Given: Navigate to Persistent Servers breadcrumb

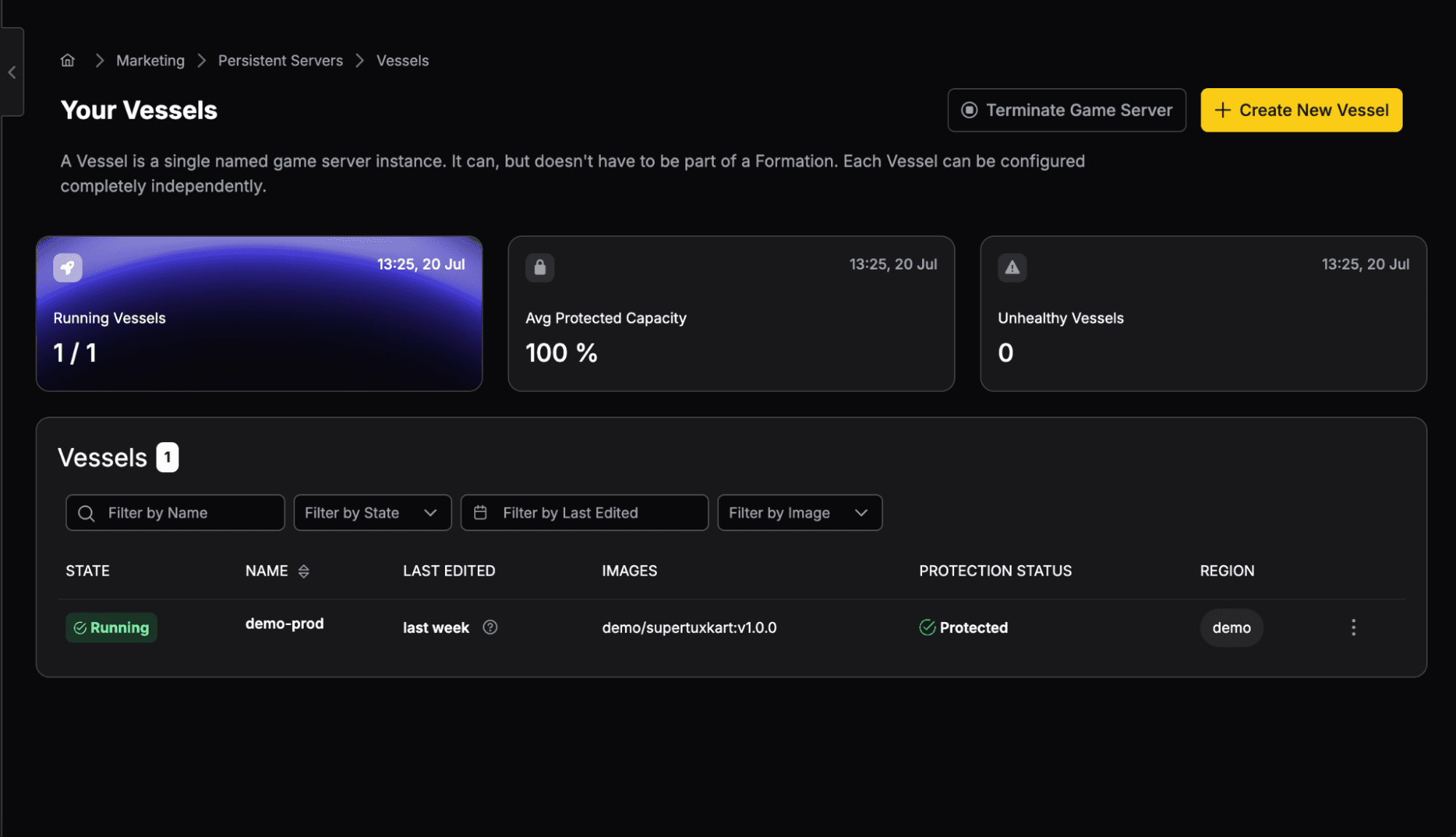Looking at the screenshot, I should coord(280,60).
